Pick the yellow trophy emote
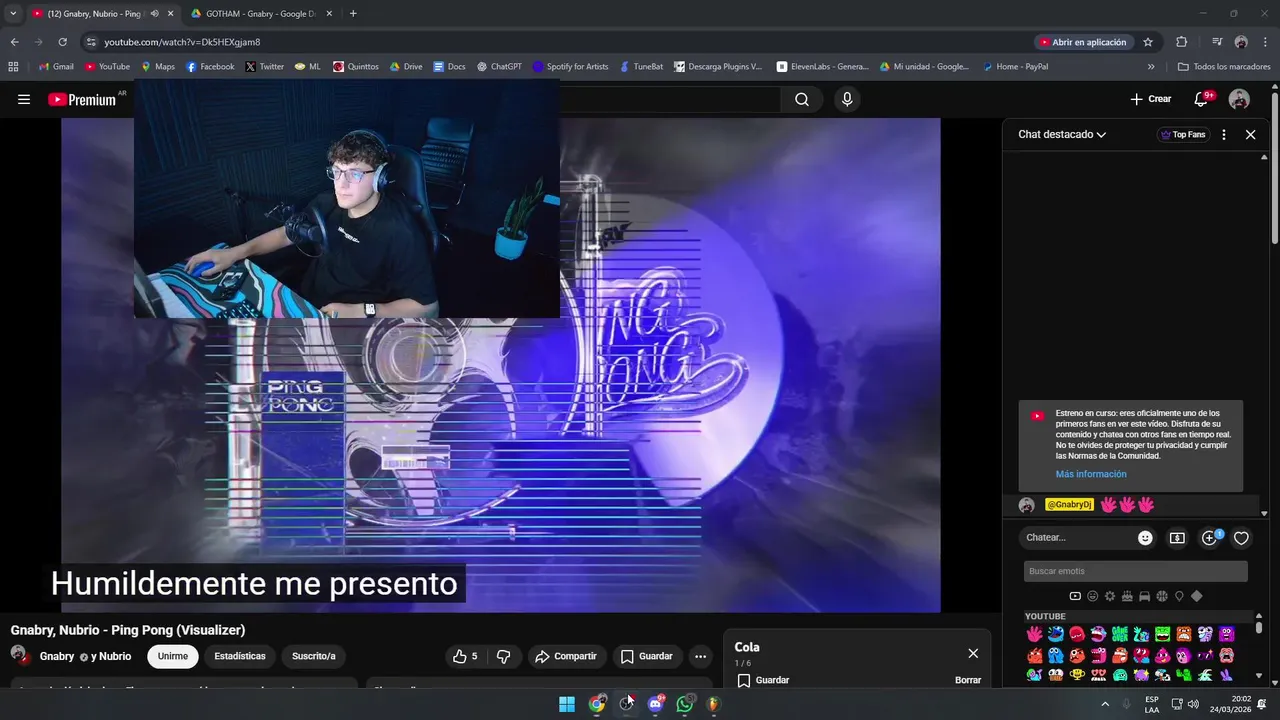 [x=1077, y=674]
